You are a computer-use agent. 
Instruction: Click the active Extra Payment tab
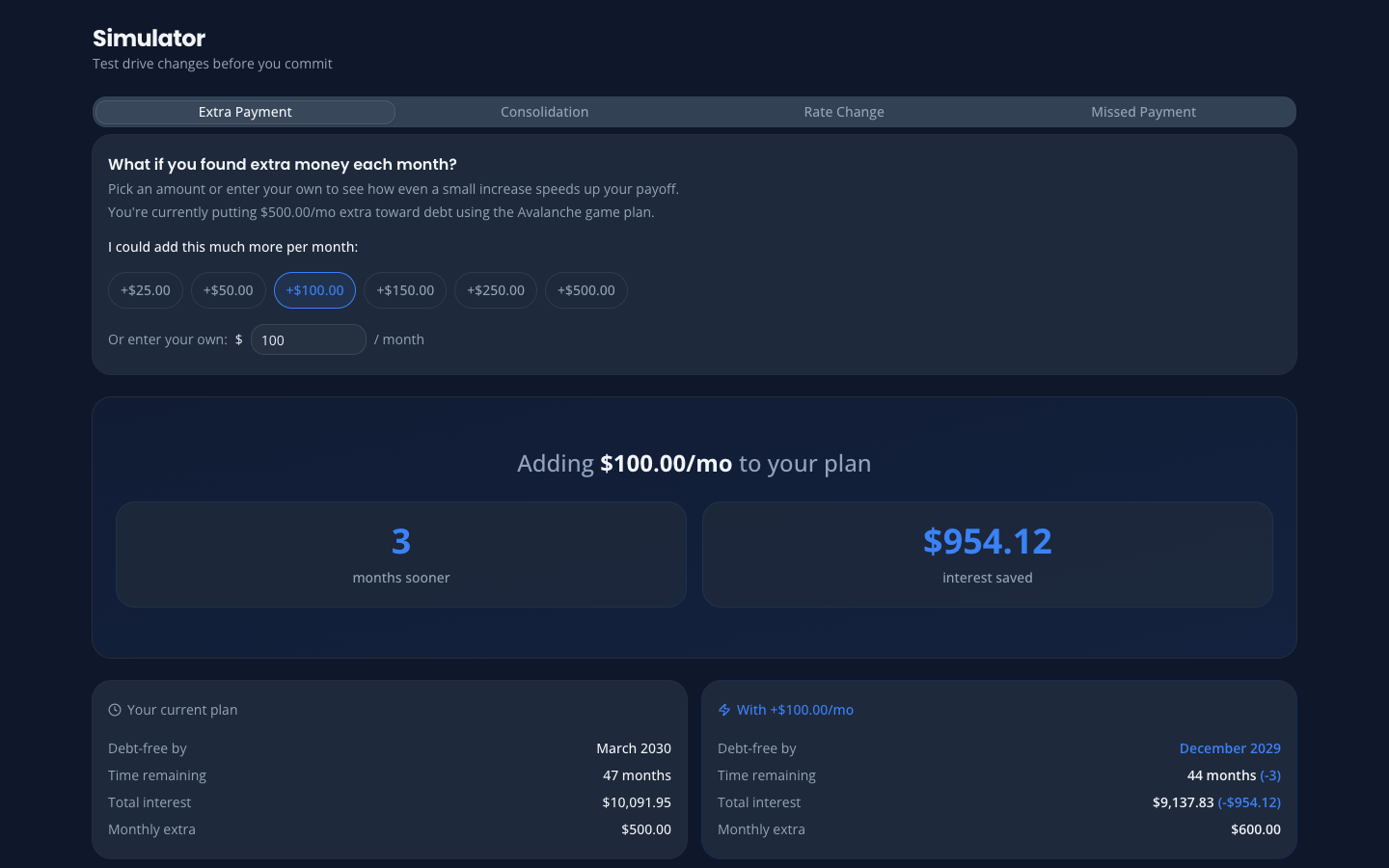point(244,112)
